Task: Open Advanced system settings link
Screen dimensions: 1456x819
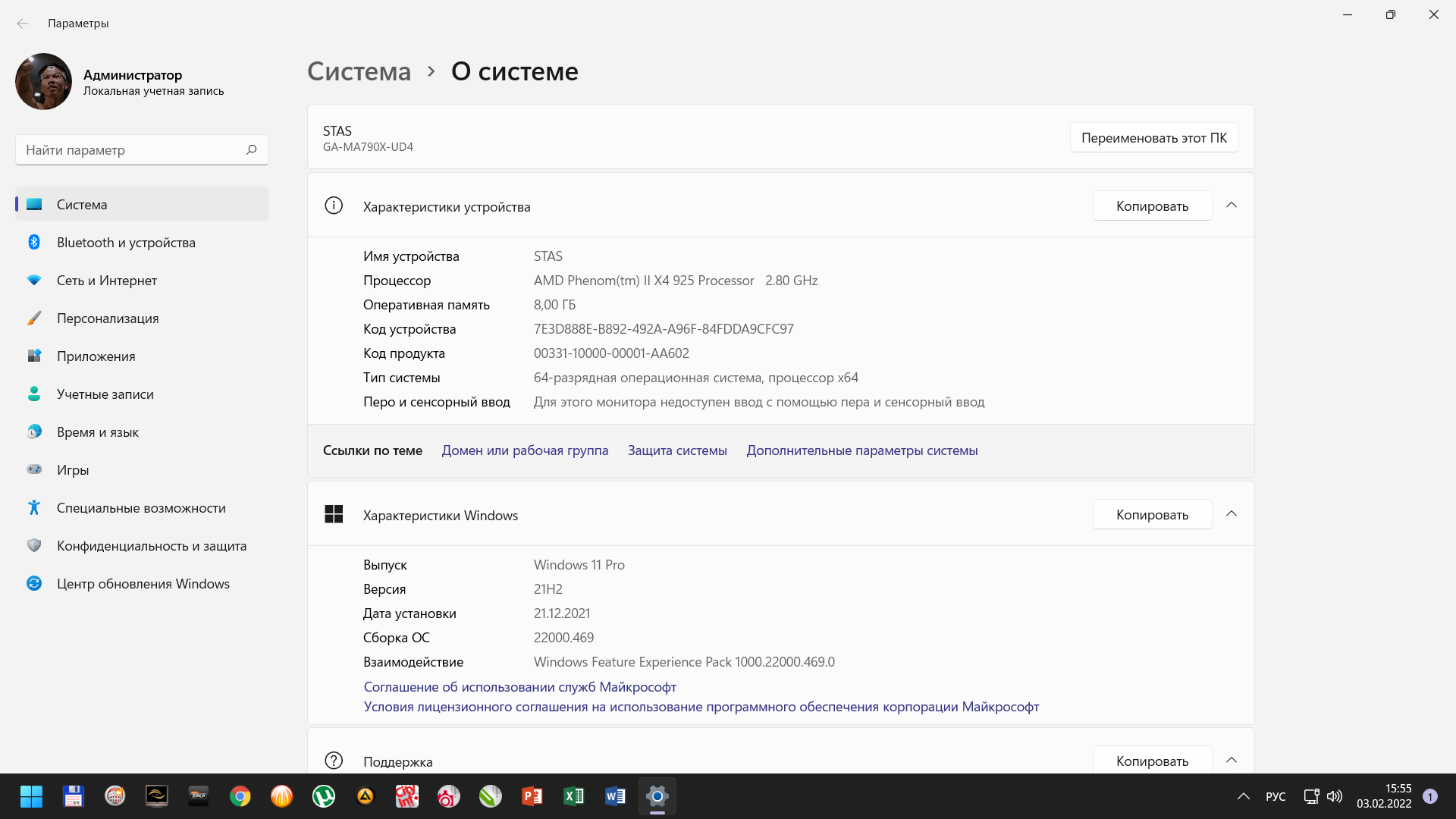Action: click(861, 450)
